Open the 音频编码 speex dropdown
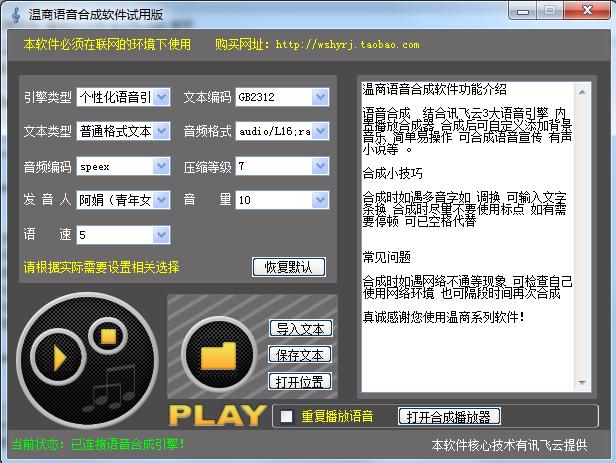The image size is (616, 463). (161, 166)
